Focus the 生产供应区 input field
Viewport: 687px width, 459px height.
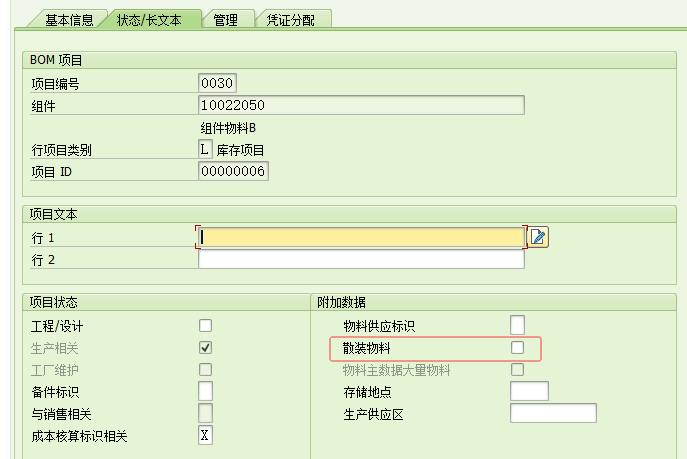coord(553,413)
